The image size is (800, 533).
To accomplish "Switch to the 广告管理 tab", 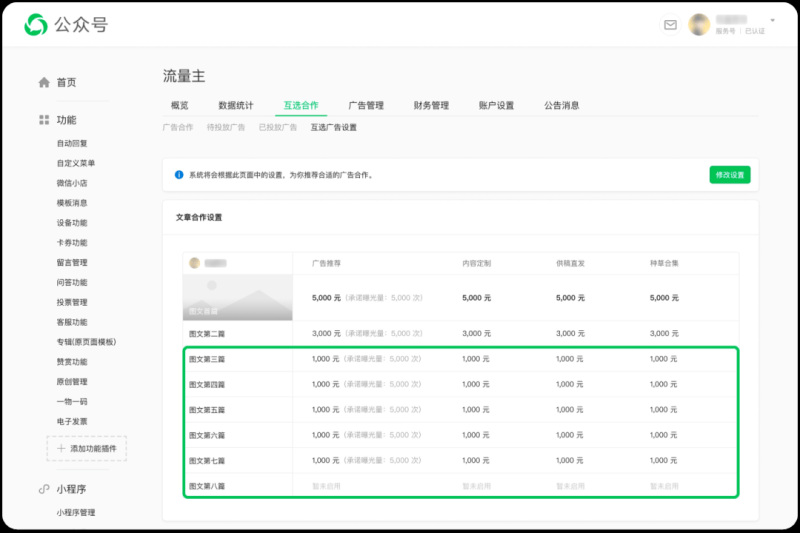I will pyautogui.click(x=366, y=106).
